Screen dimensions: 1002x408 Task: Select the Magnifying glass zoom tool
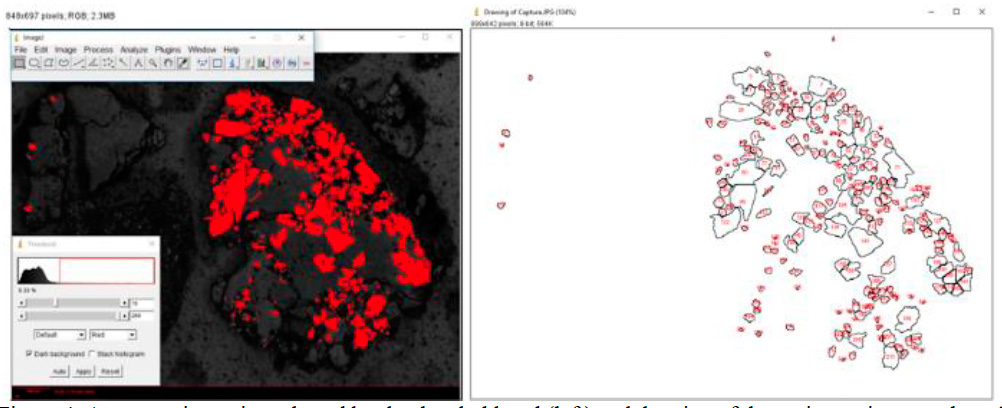153,62
